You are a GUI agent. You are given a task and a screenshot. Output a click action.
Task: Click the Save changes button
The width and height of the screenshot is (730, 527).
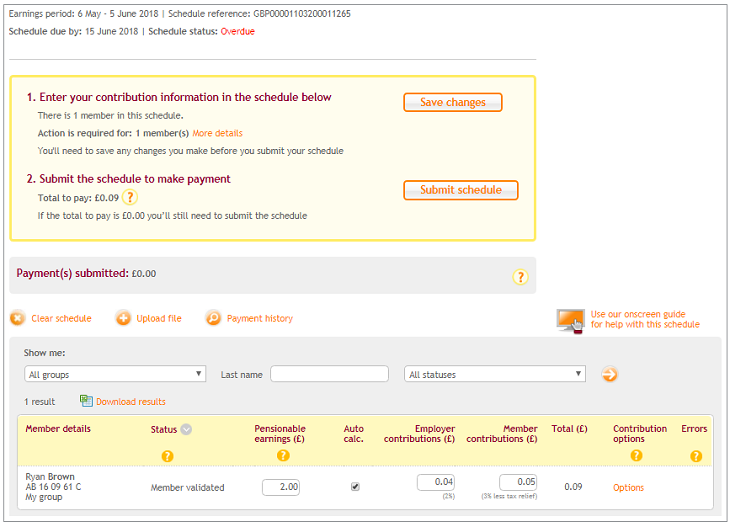453,102
